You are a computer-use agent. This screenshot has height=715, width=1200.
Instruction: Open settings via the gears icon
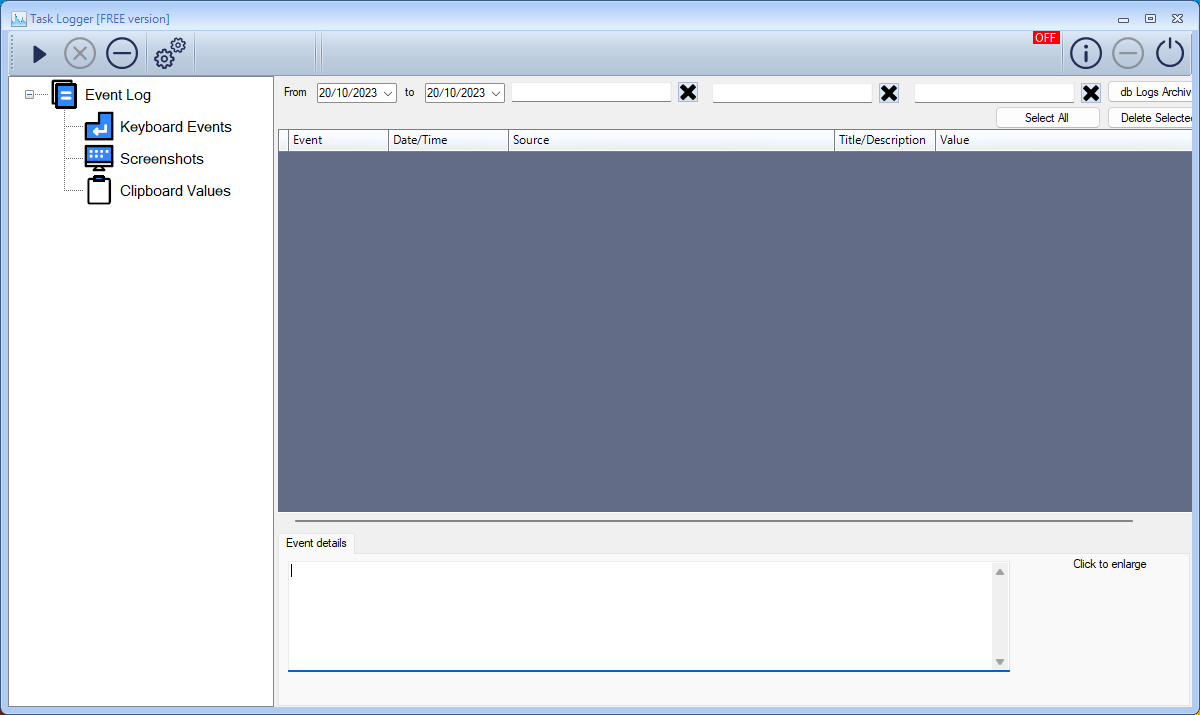170,53
